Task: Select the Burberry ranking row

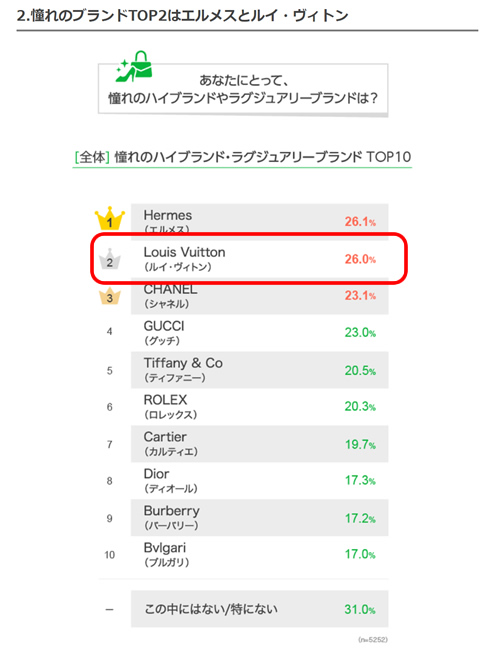Action: (x=260, y=518)
